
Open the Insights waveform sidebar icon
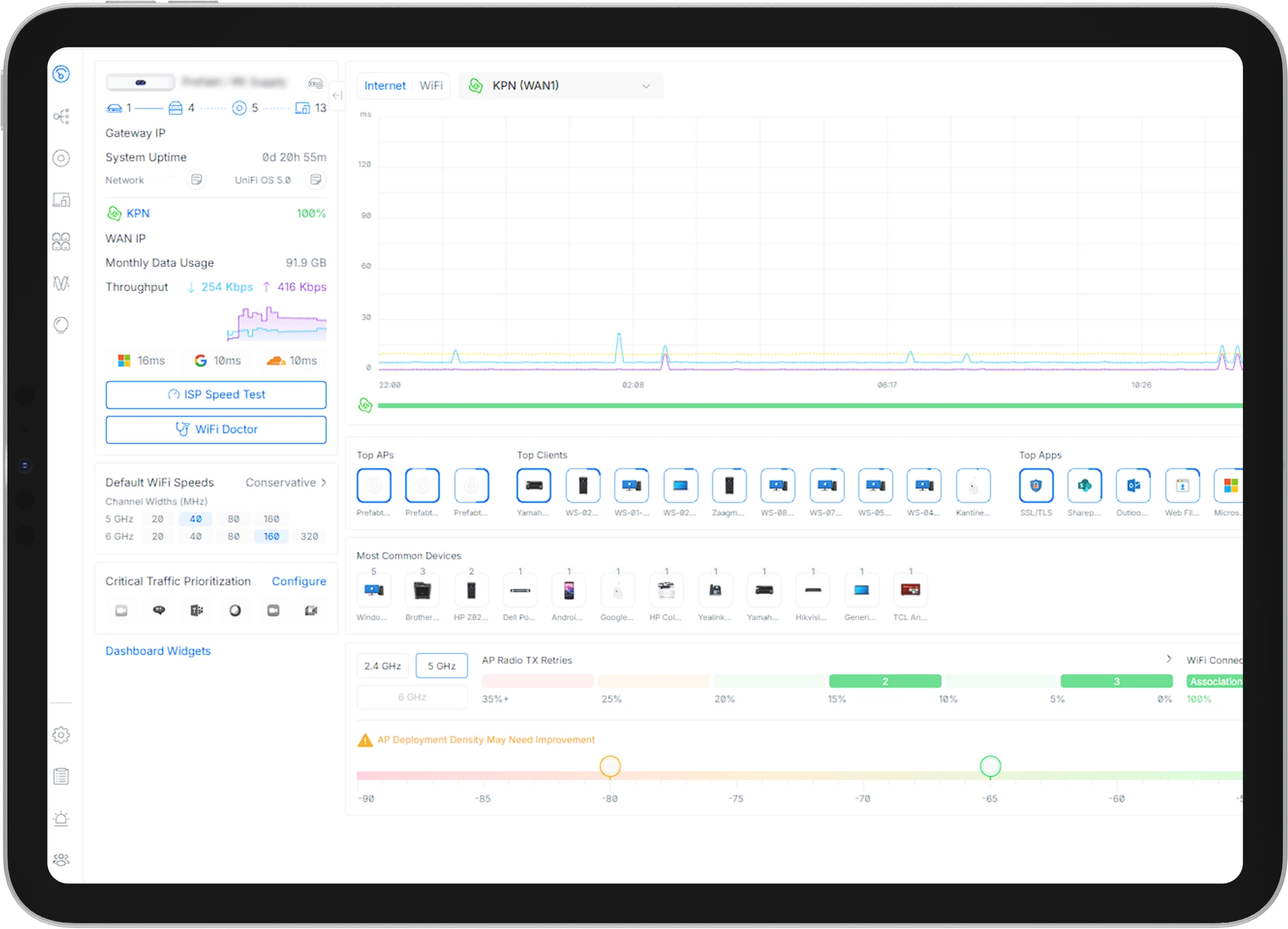pyautogui.click(x=61, y=283)
